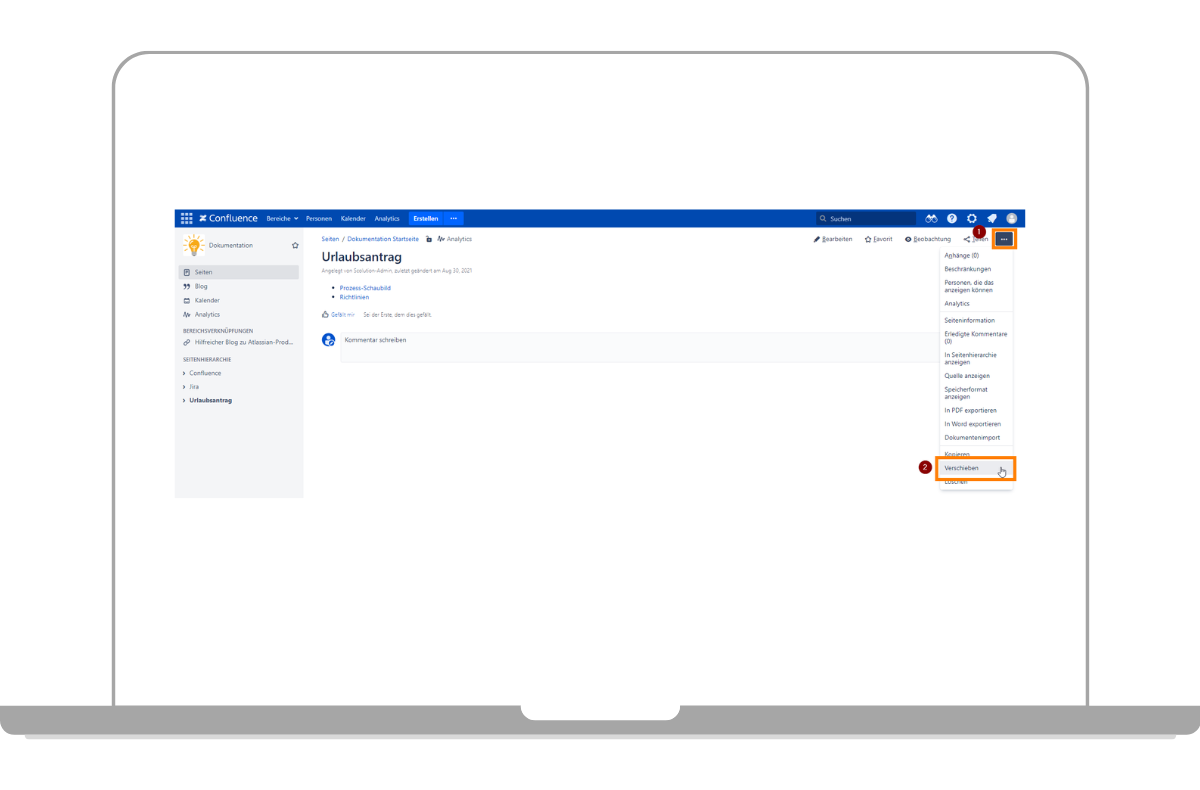Click the notifications icon in the header
This screenshot has width=1200, height=790.
tap(992, 218)
